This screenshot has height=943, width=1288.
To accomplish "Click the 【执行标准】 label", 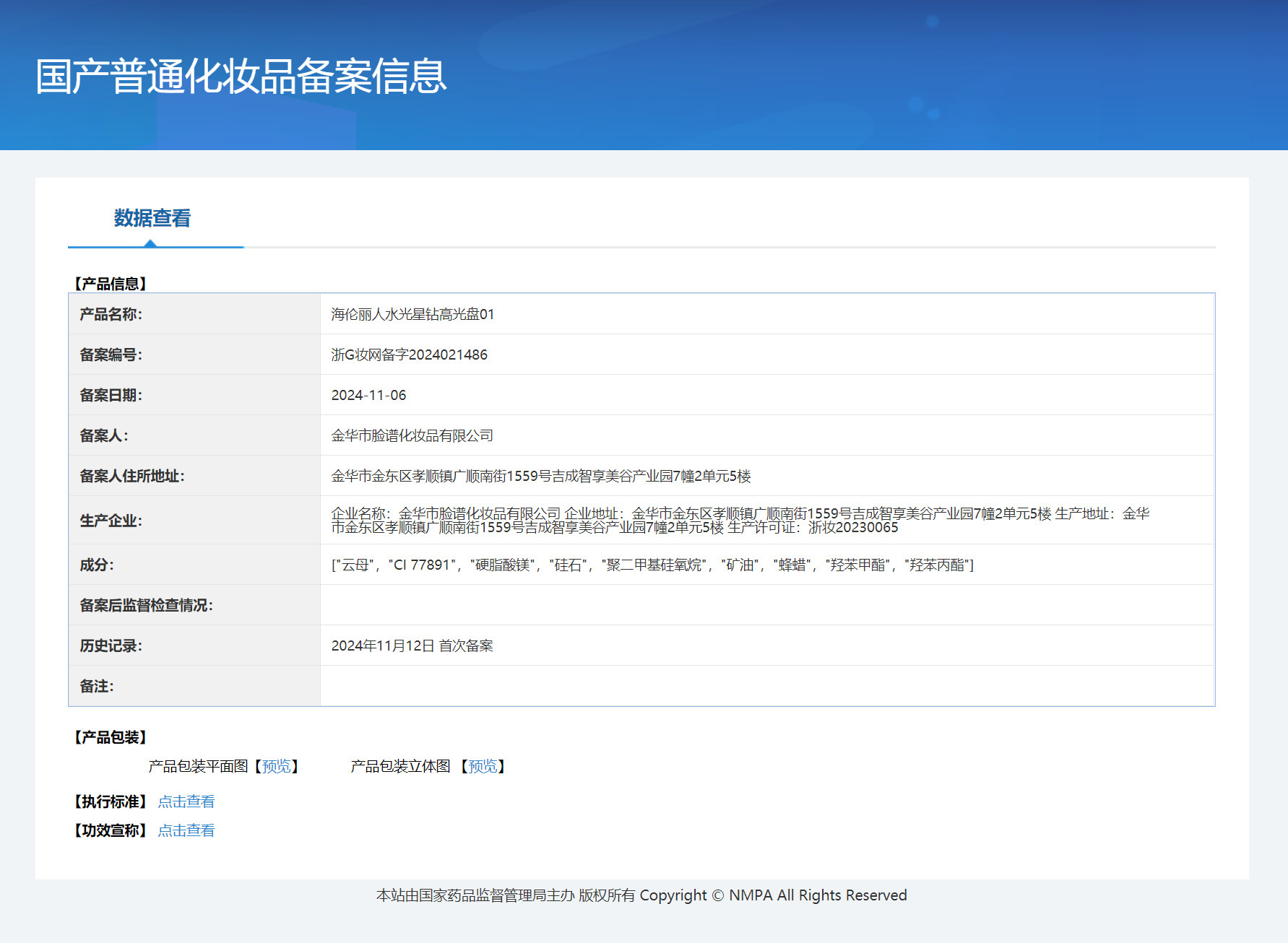I will coord(111,801).
